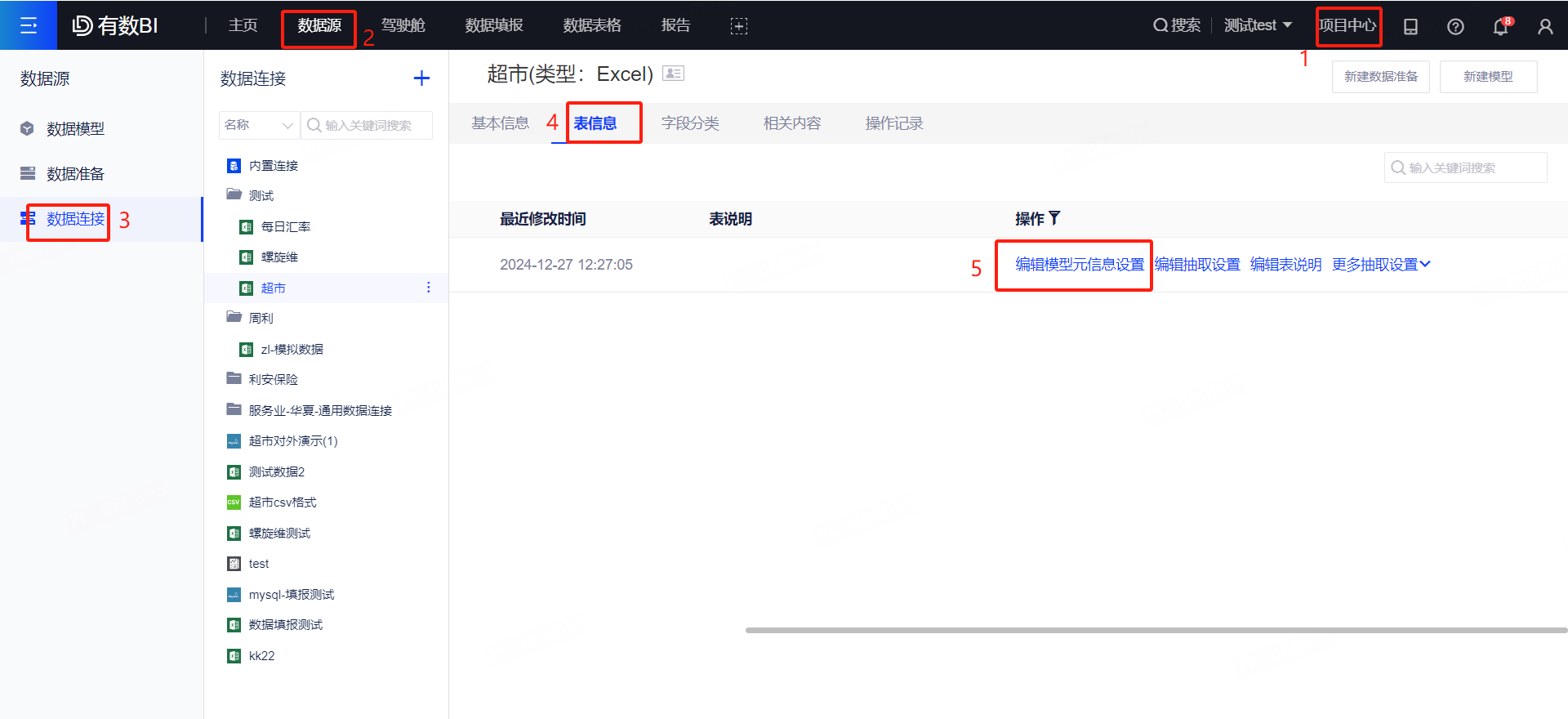Image resolution: width=1568 pixels, height=719 pixels.
Task: Click the add-module icon in top navigation
Action: pyautogui.click(x=738, y=26)
